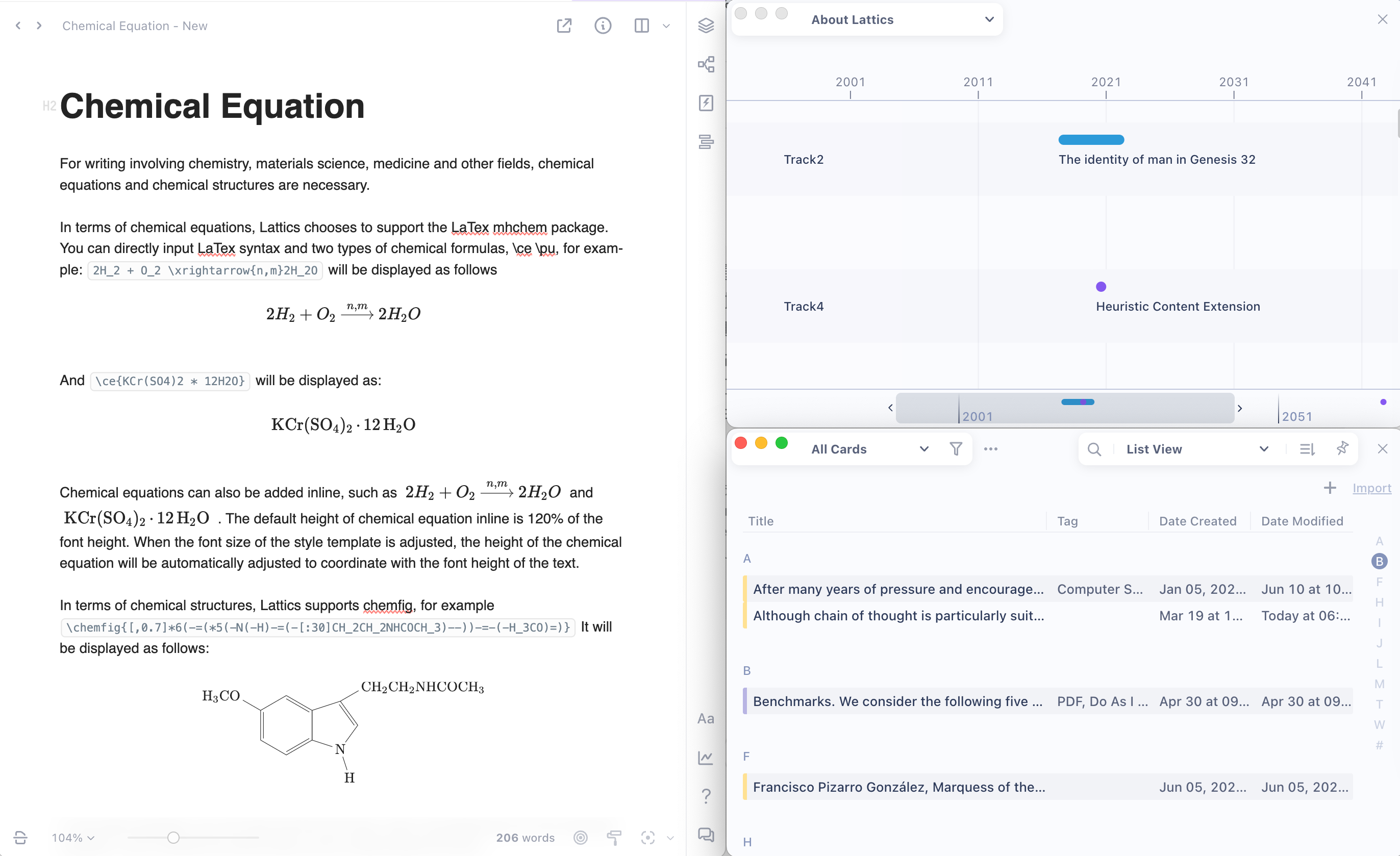Image resolution: width=1400 pixels, height=856 pixels.
Task: Toggle the pin cards panel icon
Action: pos(1342,448)
